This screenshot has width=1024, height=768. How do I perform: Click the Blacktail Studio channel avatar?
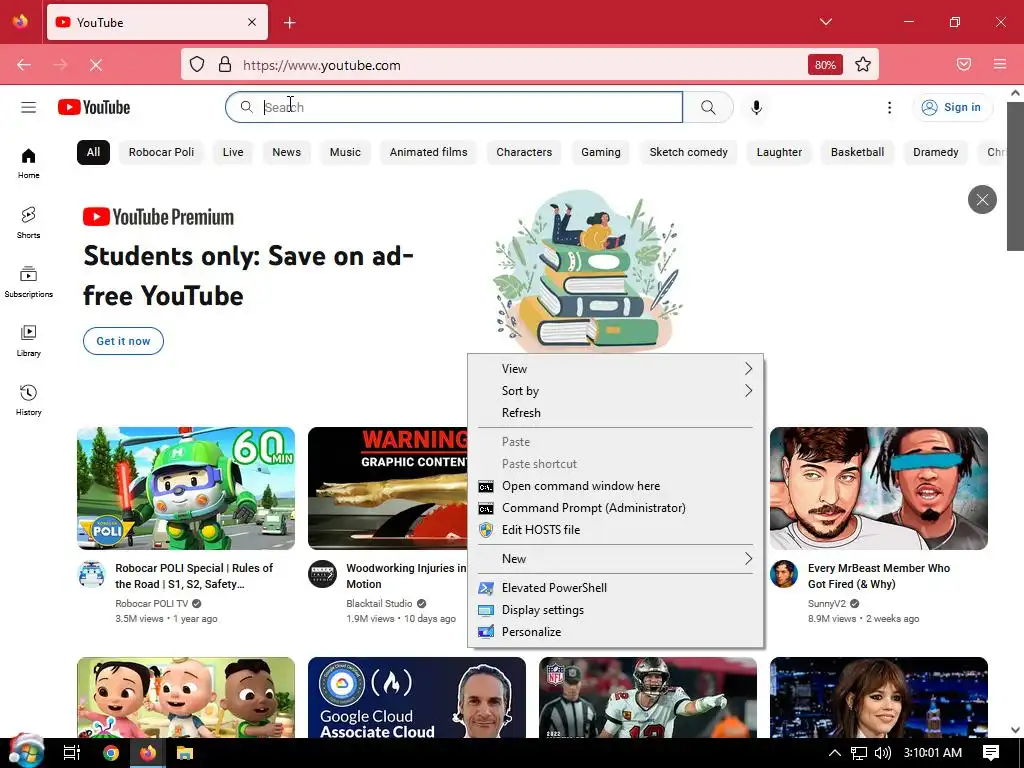point(323,574)
